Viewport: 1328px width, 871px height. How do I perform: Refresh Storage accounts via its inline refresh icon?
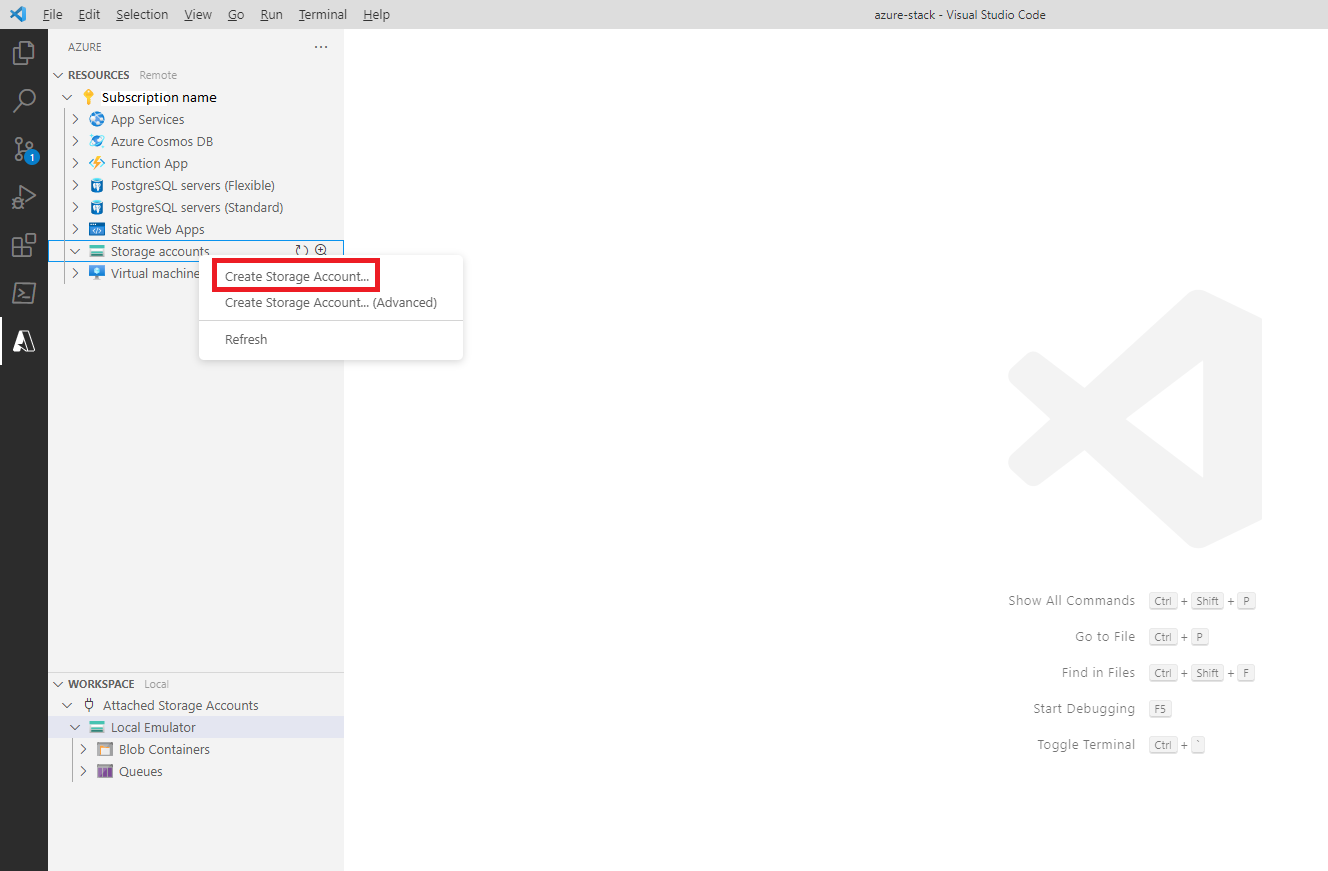coord(301,250)
